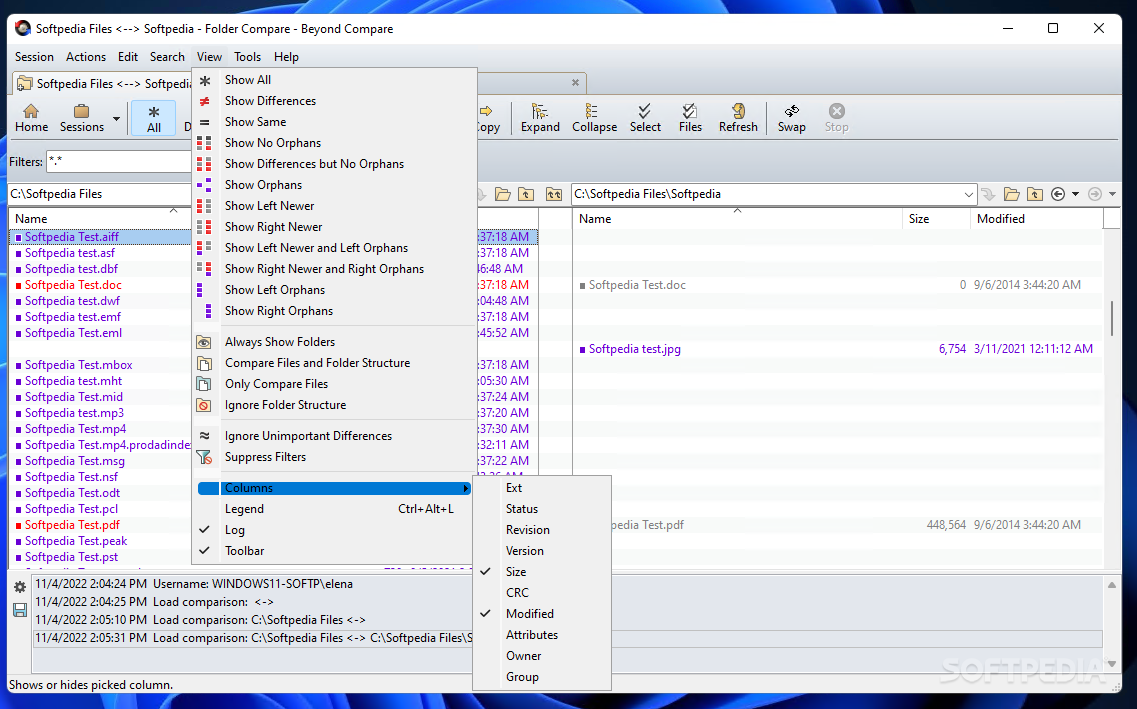Choose Show Left Orphans entry
This screenshot has width=1137, height=709.
(x=334, y=290)
